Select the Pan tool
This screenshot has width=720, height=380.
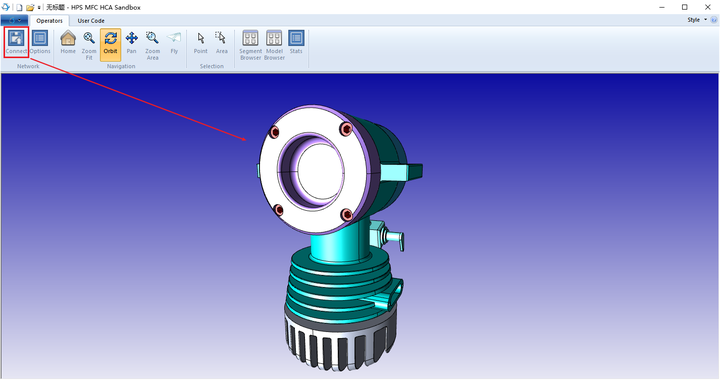[x=131, y=42]
